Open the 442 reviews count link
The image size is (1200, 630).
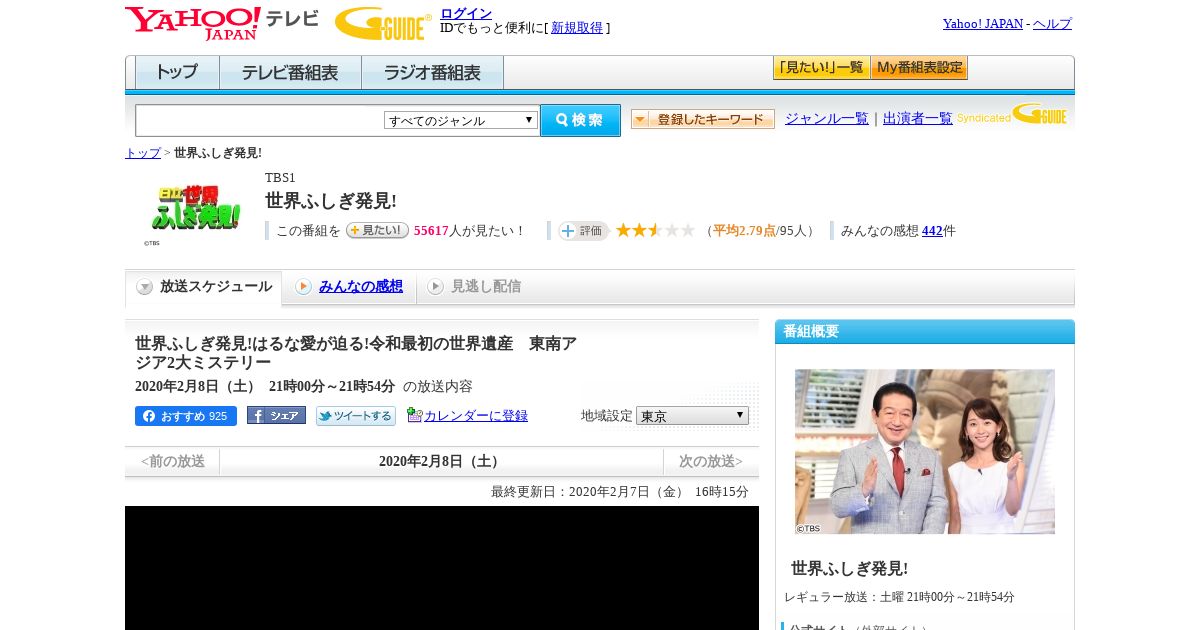coord(932,231)
